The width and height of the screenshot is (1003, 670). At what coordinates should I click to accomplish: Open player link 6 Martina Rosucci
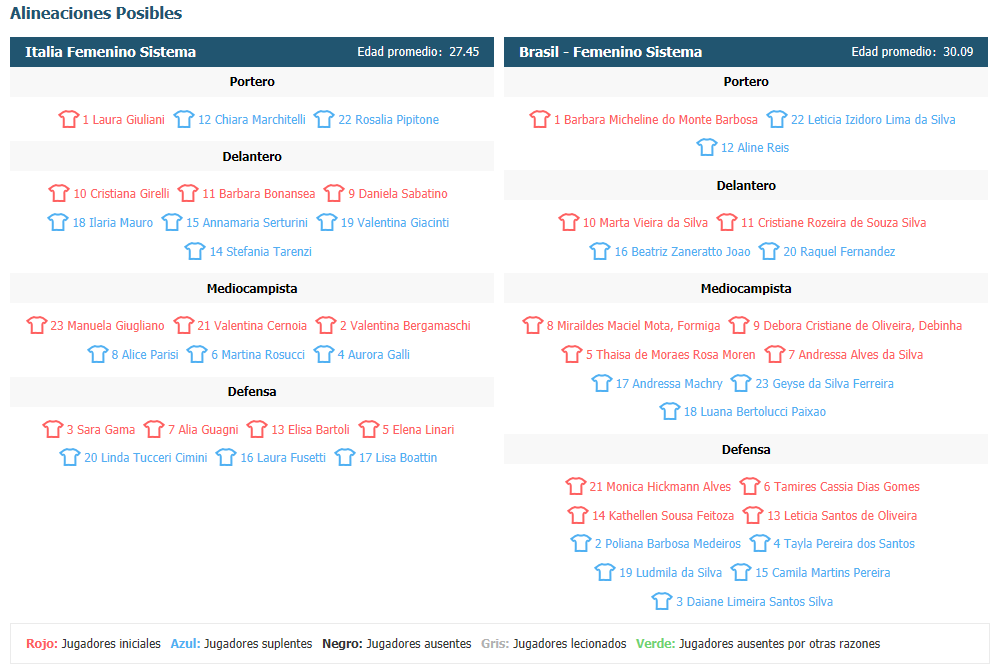point(258,355)
